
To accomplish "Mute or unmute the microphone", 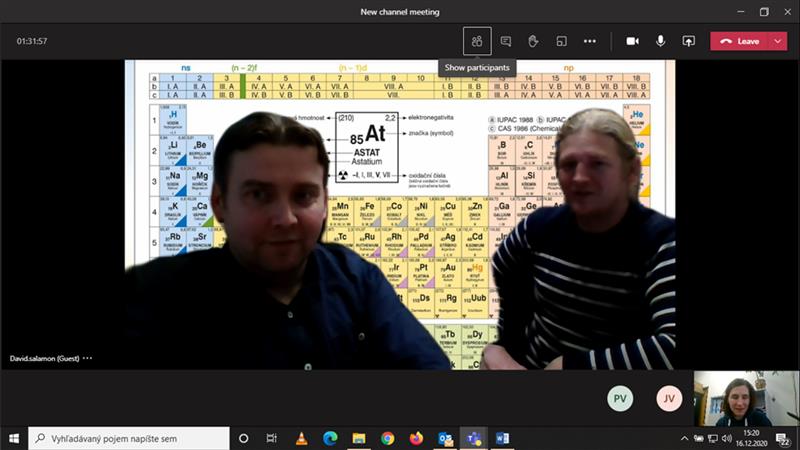I will 660,41.
